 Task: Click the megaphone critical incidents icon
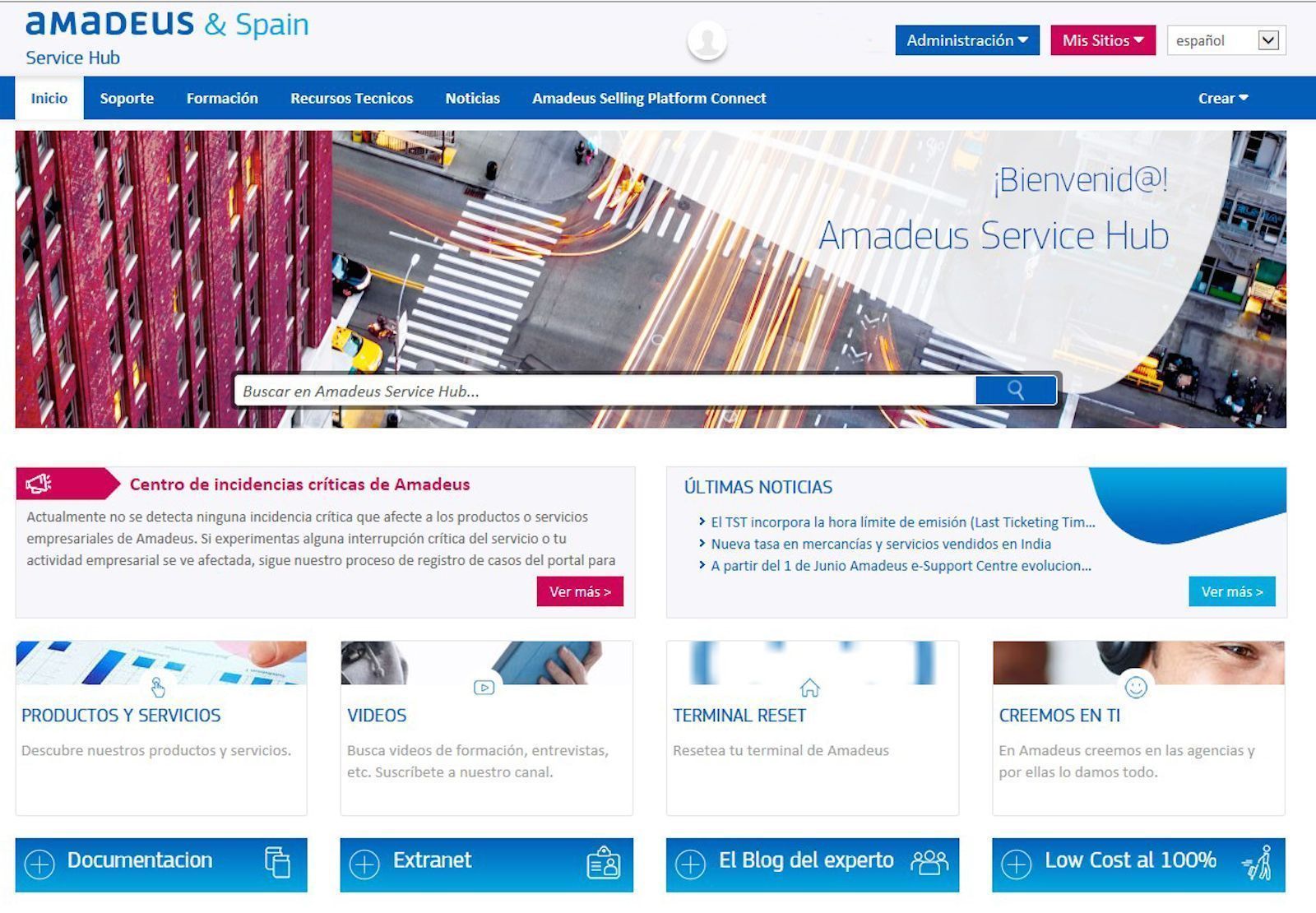point(38,484)
